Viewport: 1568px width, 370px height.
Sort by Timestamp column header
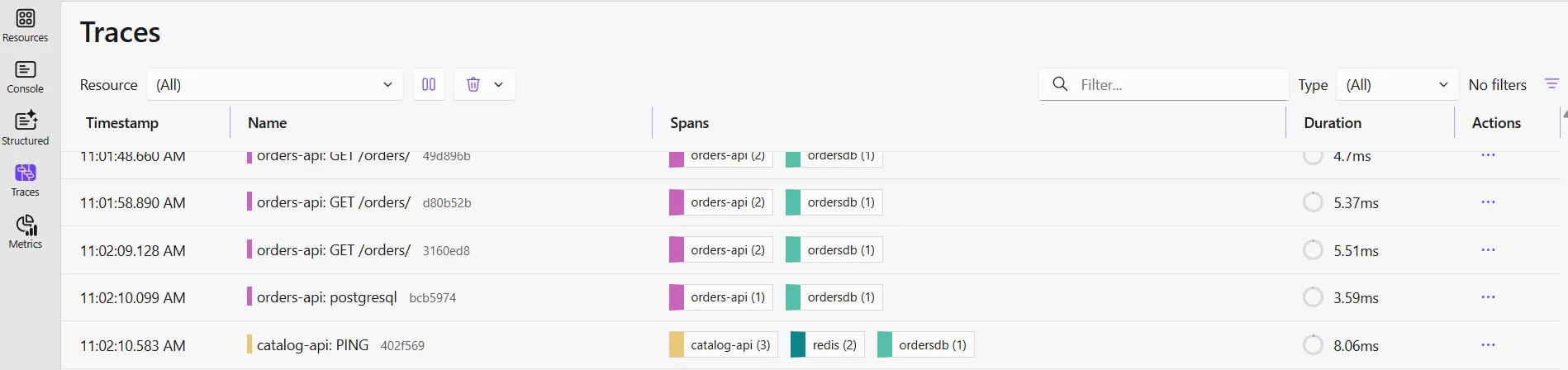click(122, 123)
